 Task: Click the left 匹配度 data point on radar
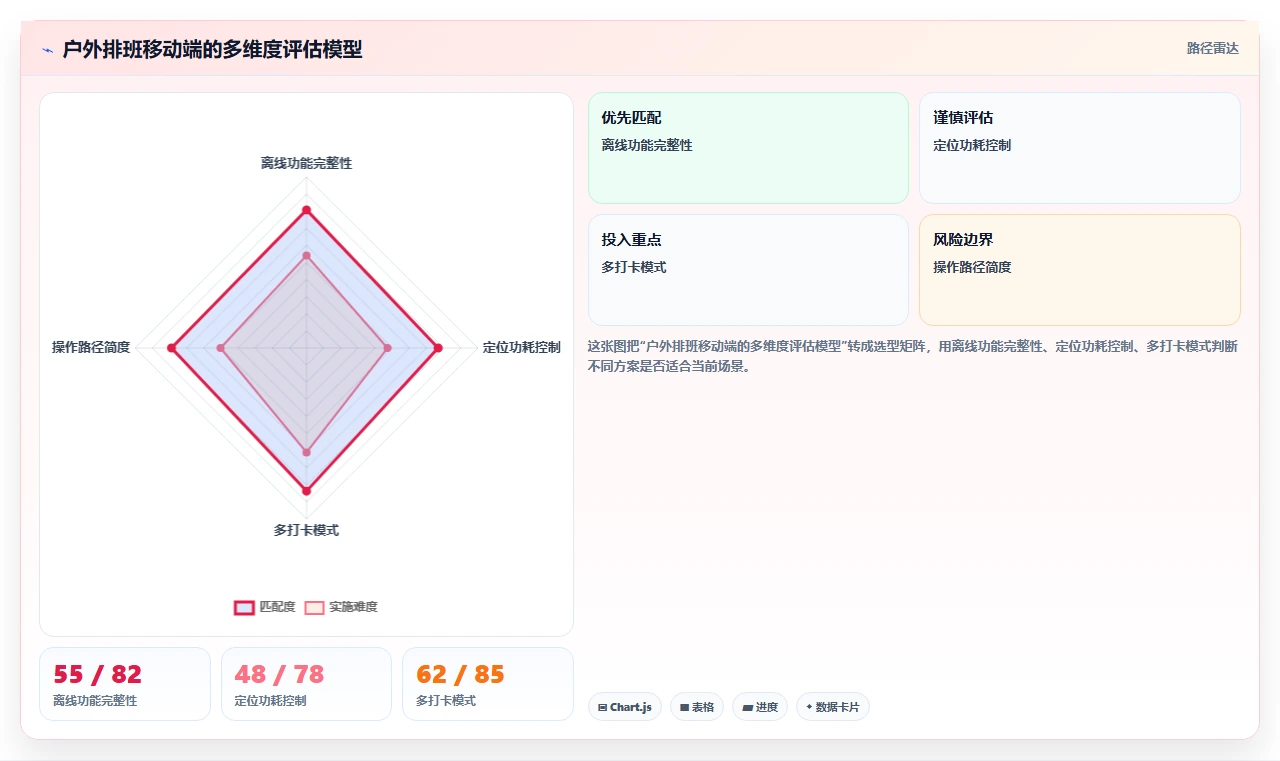(x=172, y=348)
